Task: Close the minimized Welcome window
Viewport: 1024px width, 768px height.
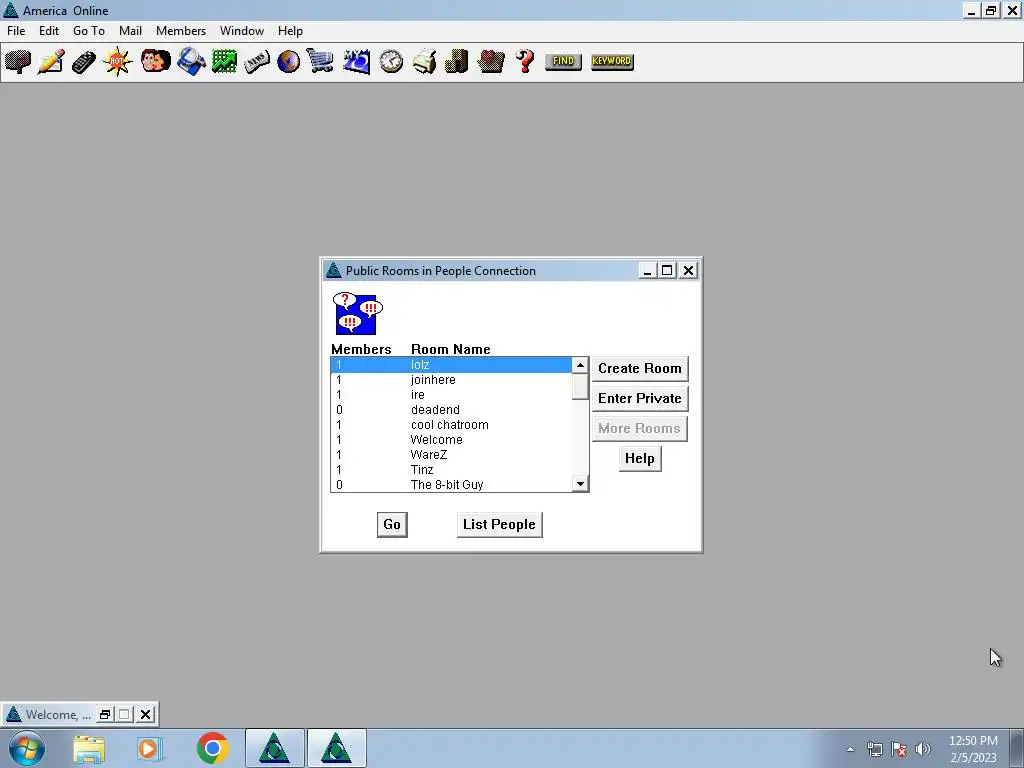Action: [x=146, y=714]
